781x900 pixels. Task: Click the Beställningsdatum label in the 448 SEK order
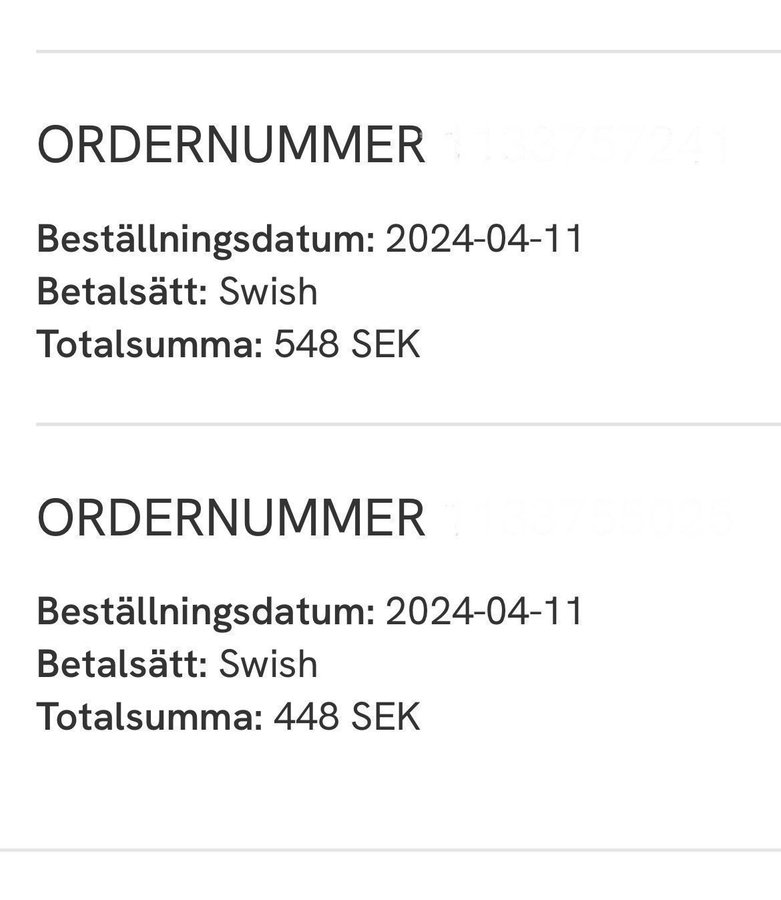pos(205,612)
